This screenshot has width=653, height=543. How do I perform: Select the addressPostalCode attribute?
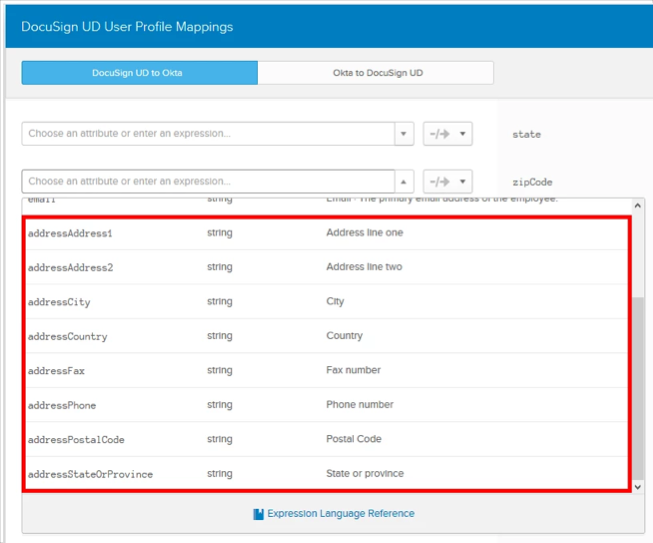pos(76,440)
